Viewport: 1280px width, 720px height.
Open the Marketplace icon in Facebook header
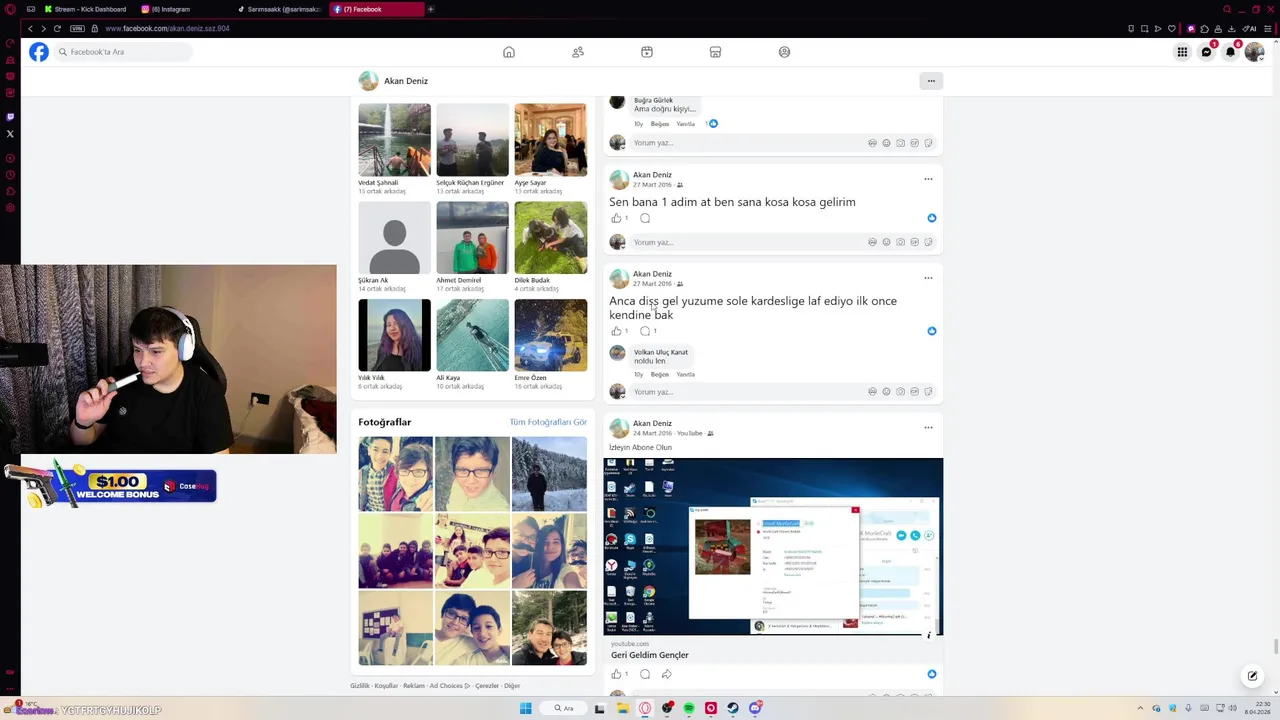pyautogui.click(x=715, y=52)
